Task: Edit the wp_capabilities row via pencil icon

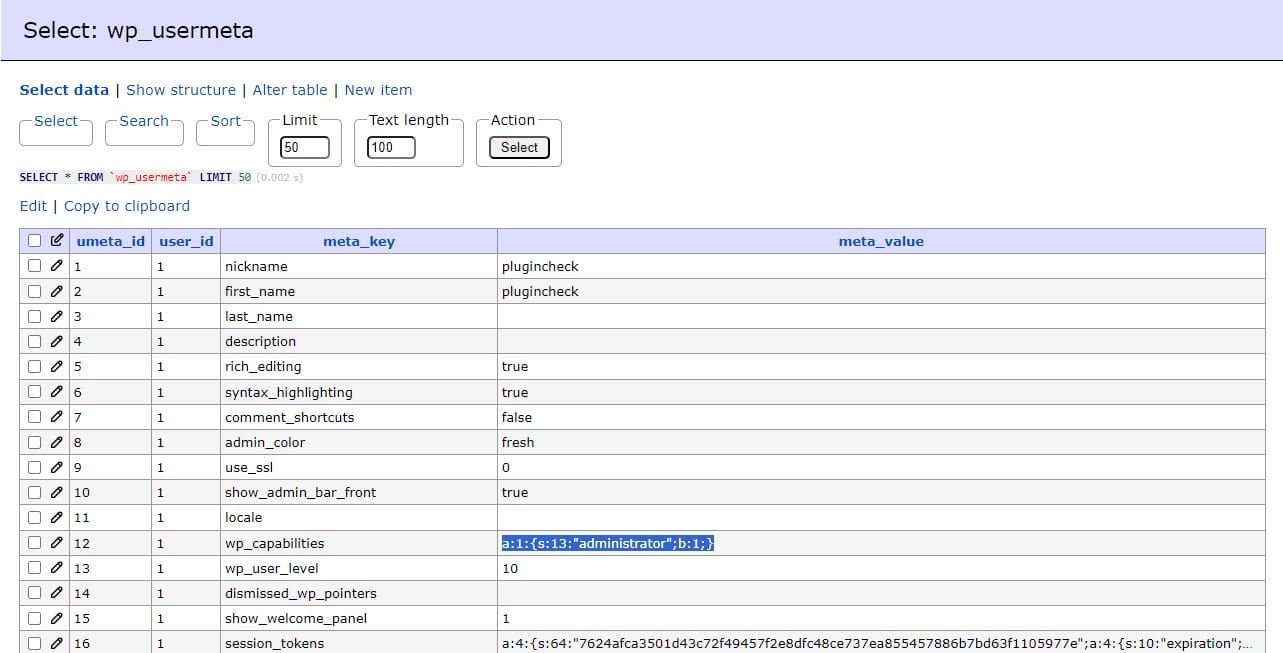Action: coord(56,543)
